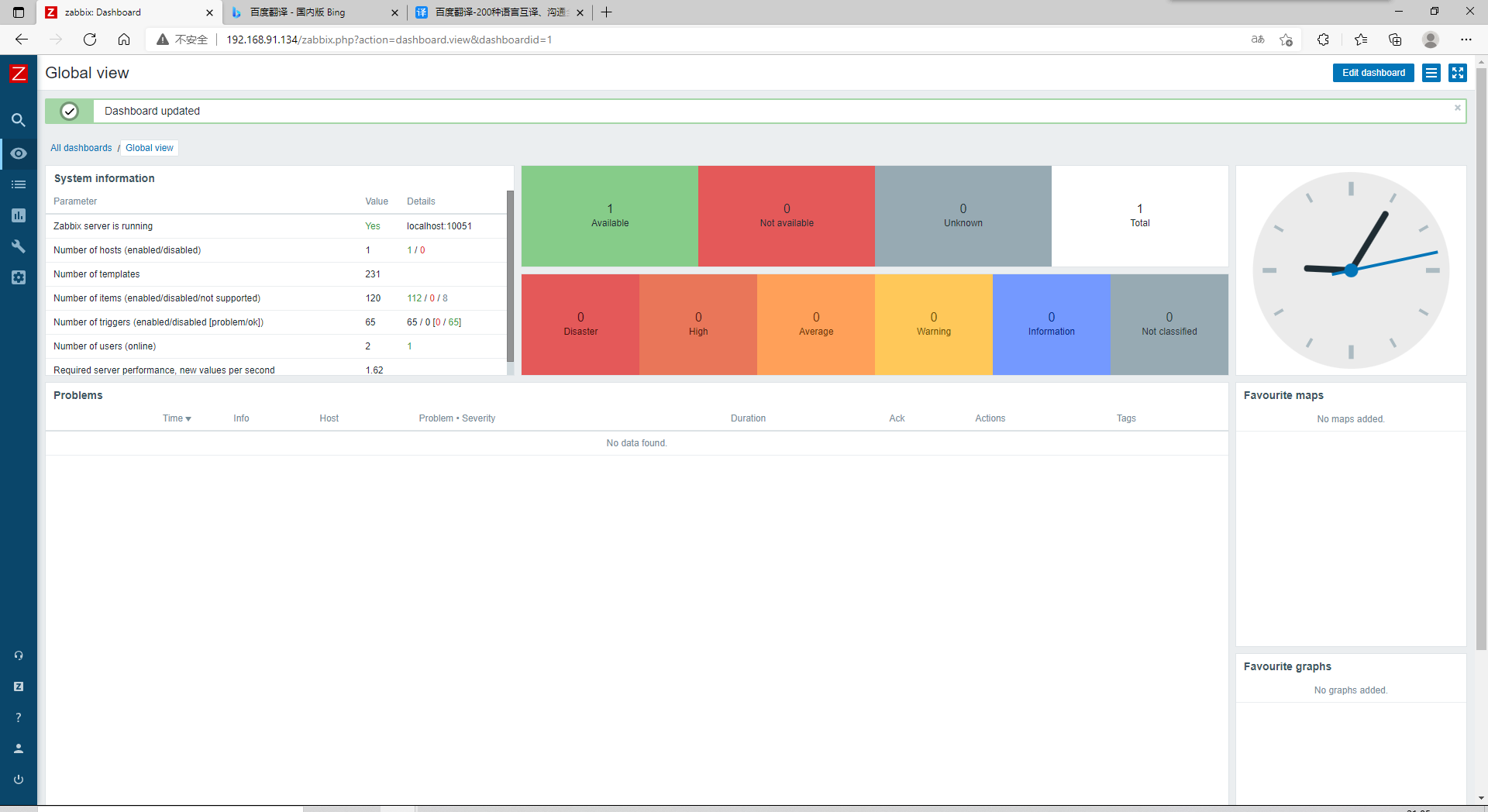The image size is (1488, 812).
Task: Open the Monitoring eye icon menu
Action: [x=19, y=153]
